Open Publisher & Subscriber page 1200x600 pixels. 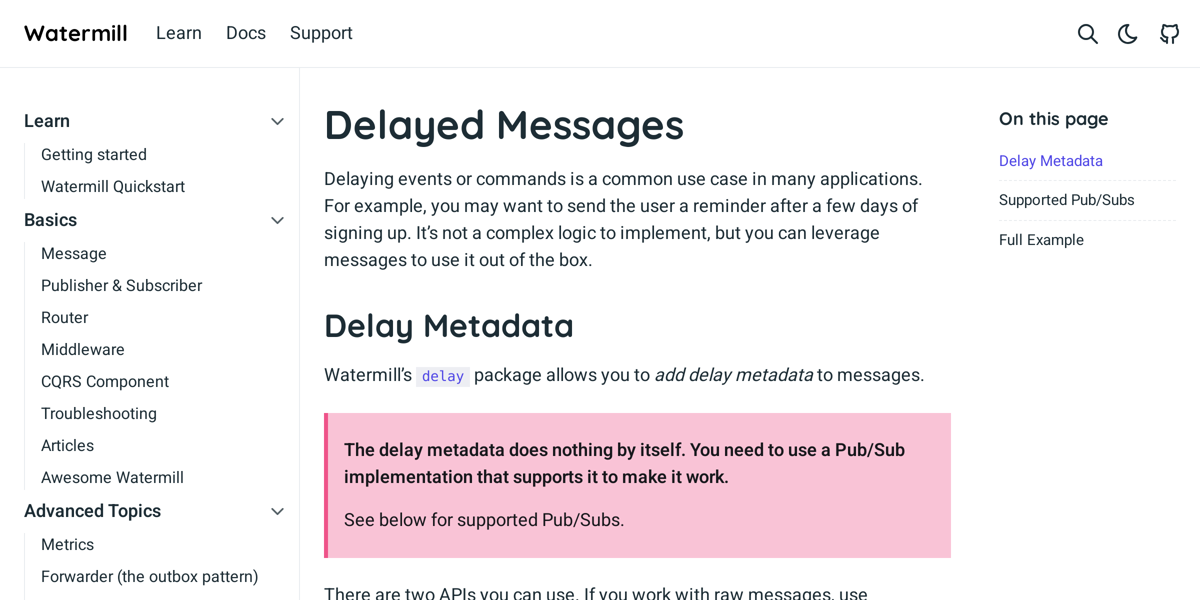point(121,285)
